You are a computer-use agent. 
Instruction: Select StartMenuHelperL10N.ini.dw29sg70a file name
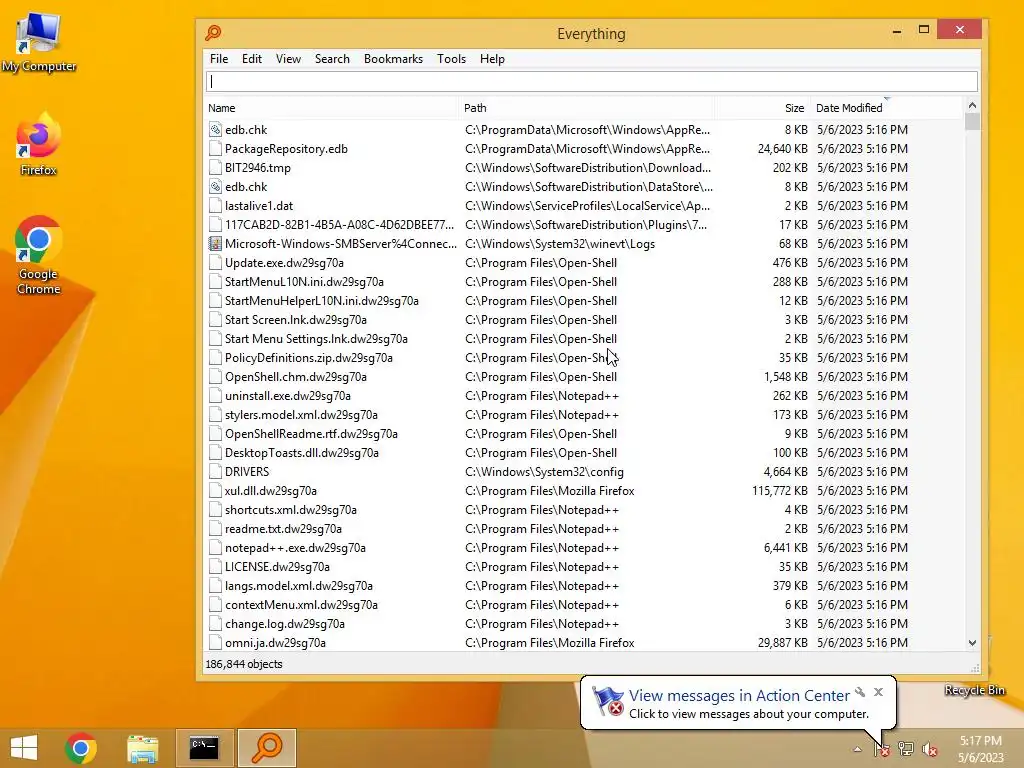(322, 300)
